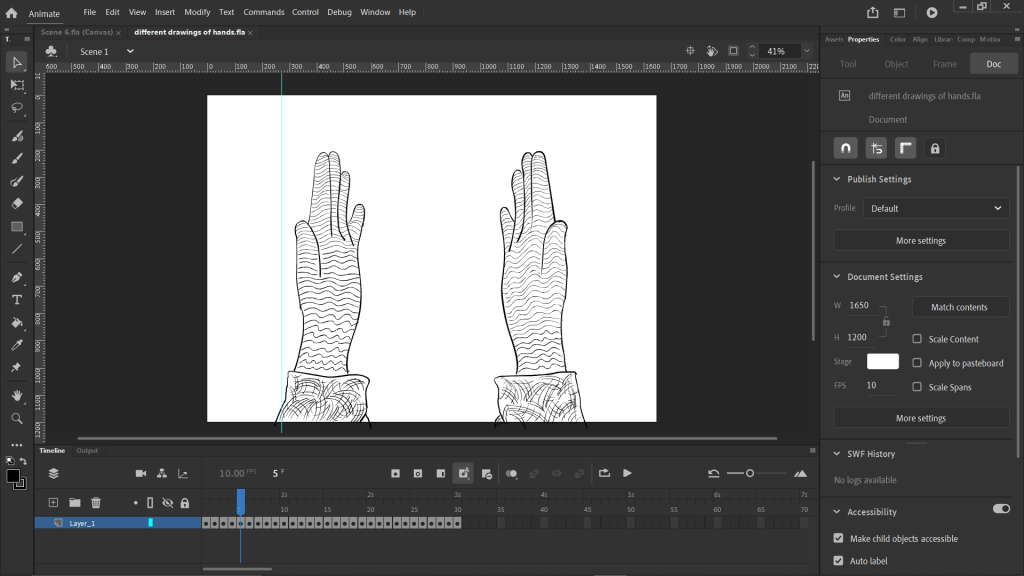
Task: Delete layer using timeline trash icon
Action: click(x=96, y=502)
